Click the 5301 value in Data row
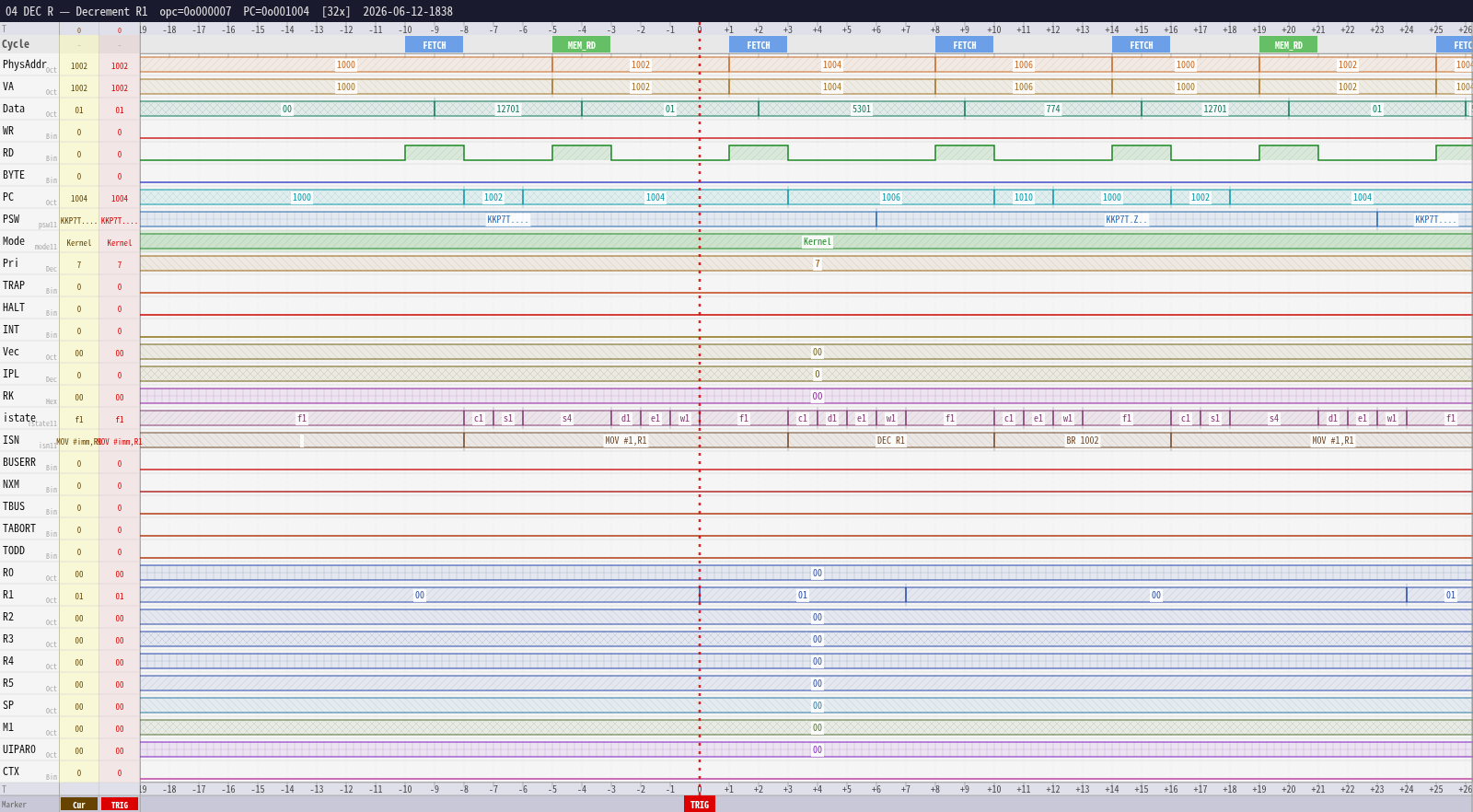This screenshot has height=812, width=1473. pos(862,110)
